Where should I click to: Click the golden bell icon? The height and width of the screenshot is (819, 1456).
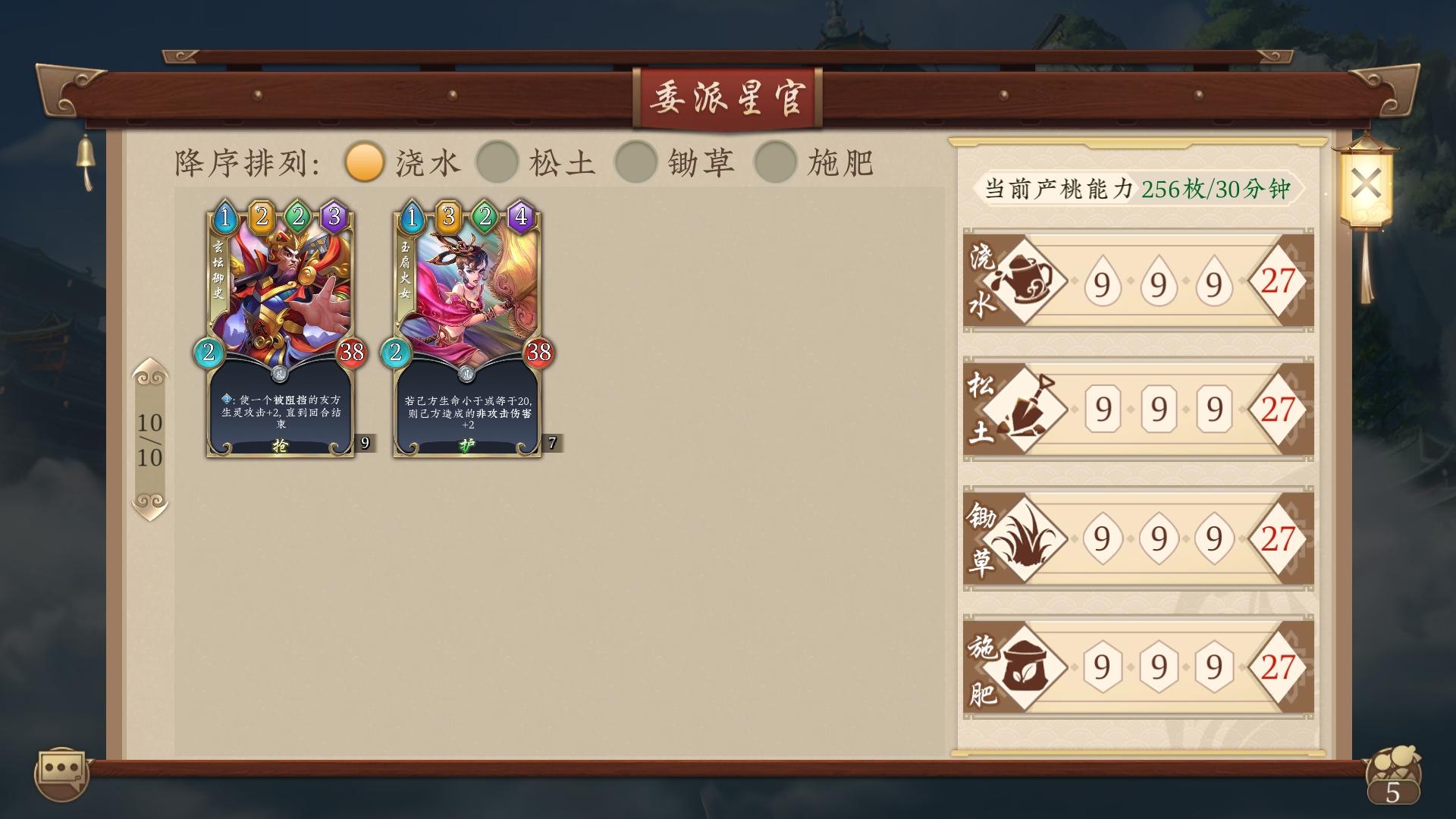click(x=86, y=162)
